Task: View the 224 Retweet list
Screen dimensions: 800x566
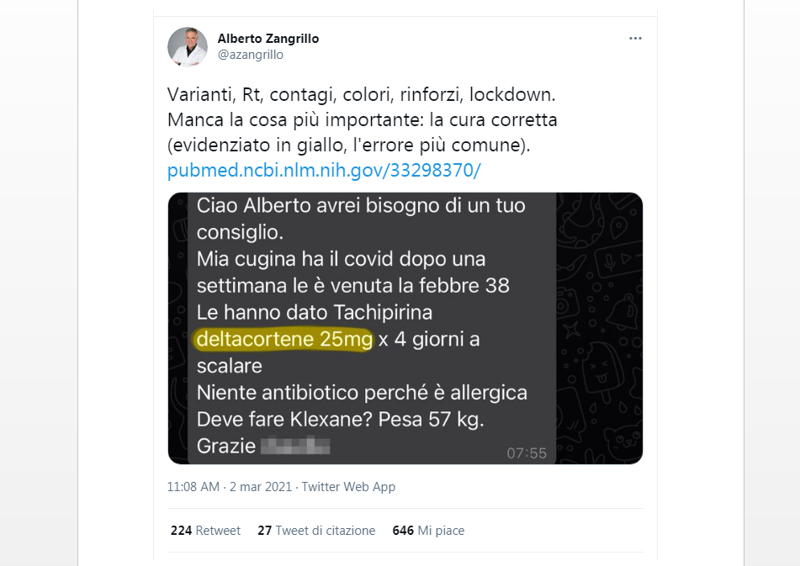Action: point(205,531)
